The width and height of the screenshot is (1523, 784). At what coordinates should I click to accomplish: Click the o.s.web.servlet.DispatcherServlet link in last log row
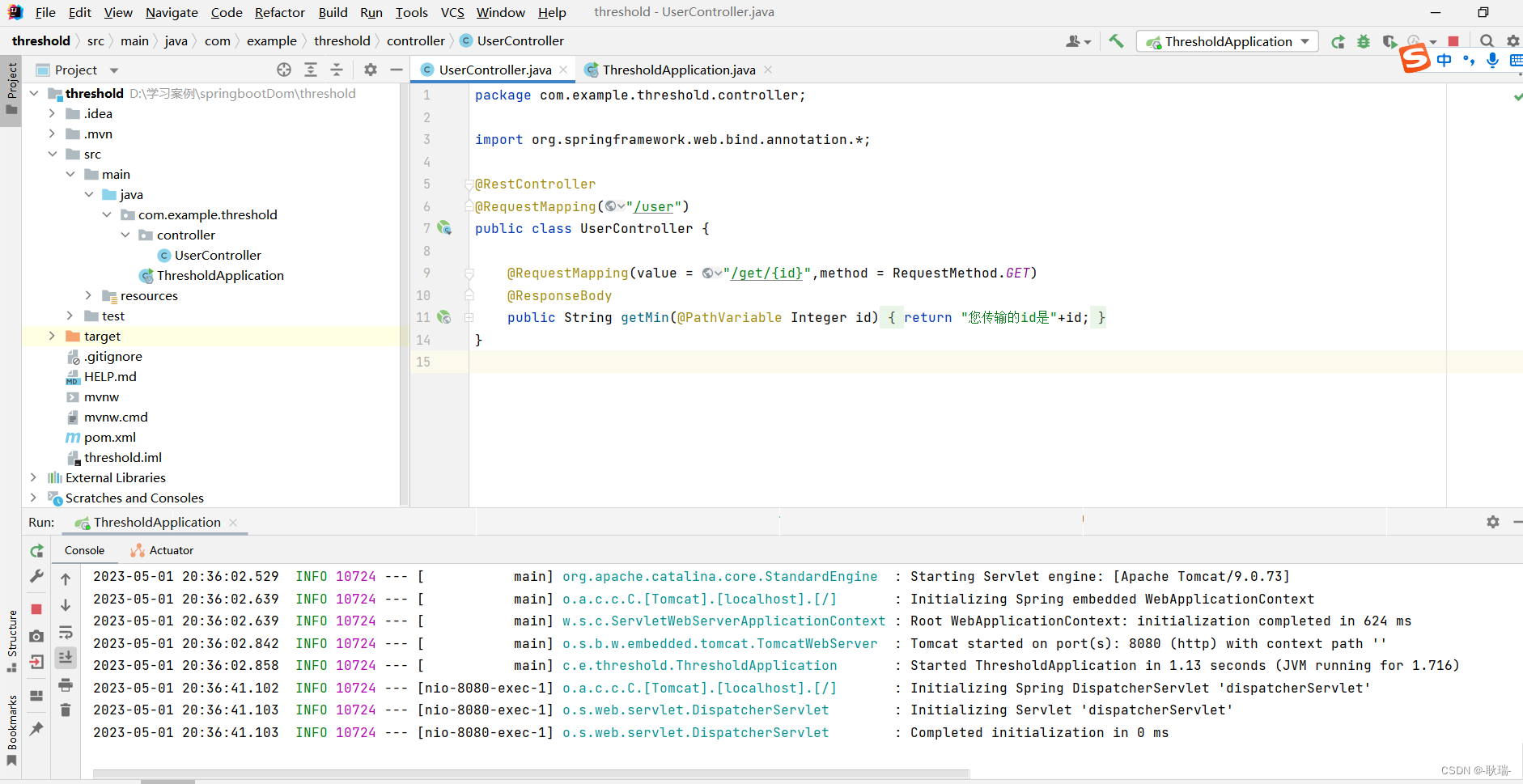pos(695,732)
